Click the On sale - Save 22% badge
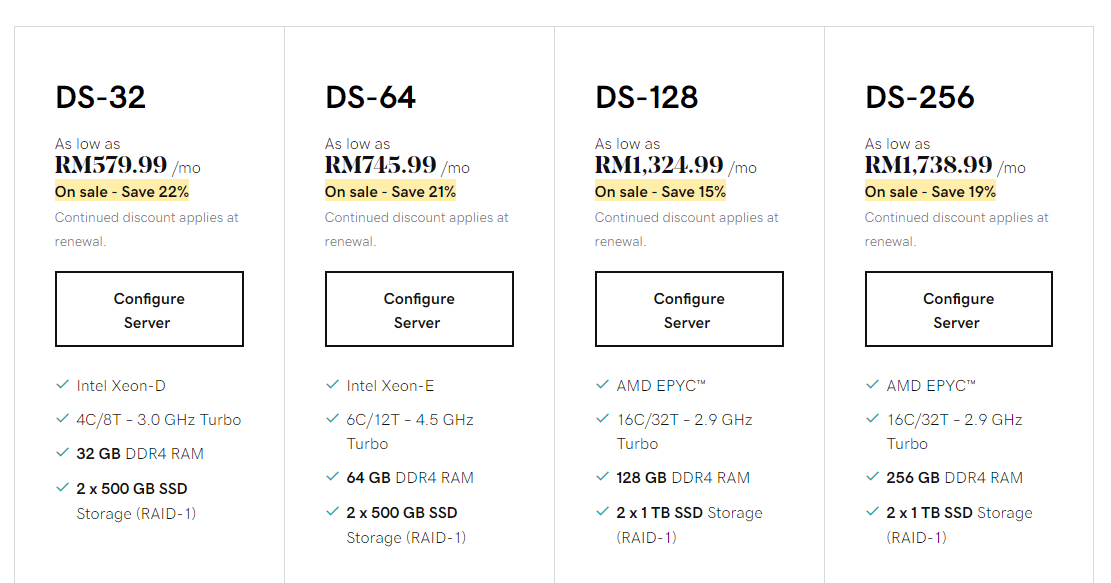1111x583 pixels. point(122,192)
